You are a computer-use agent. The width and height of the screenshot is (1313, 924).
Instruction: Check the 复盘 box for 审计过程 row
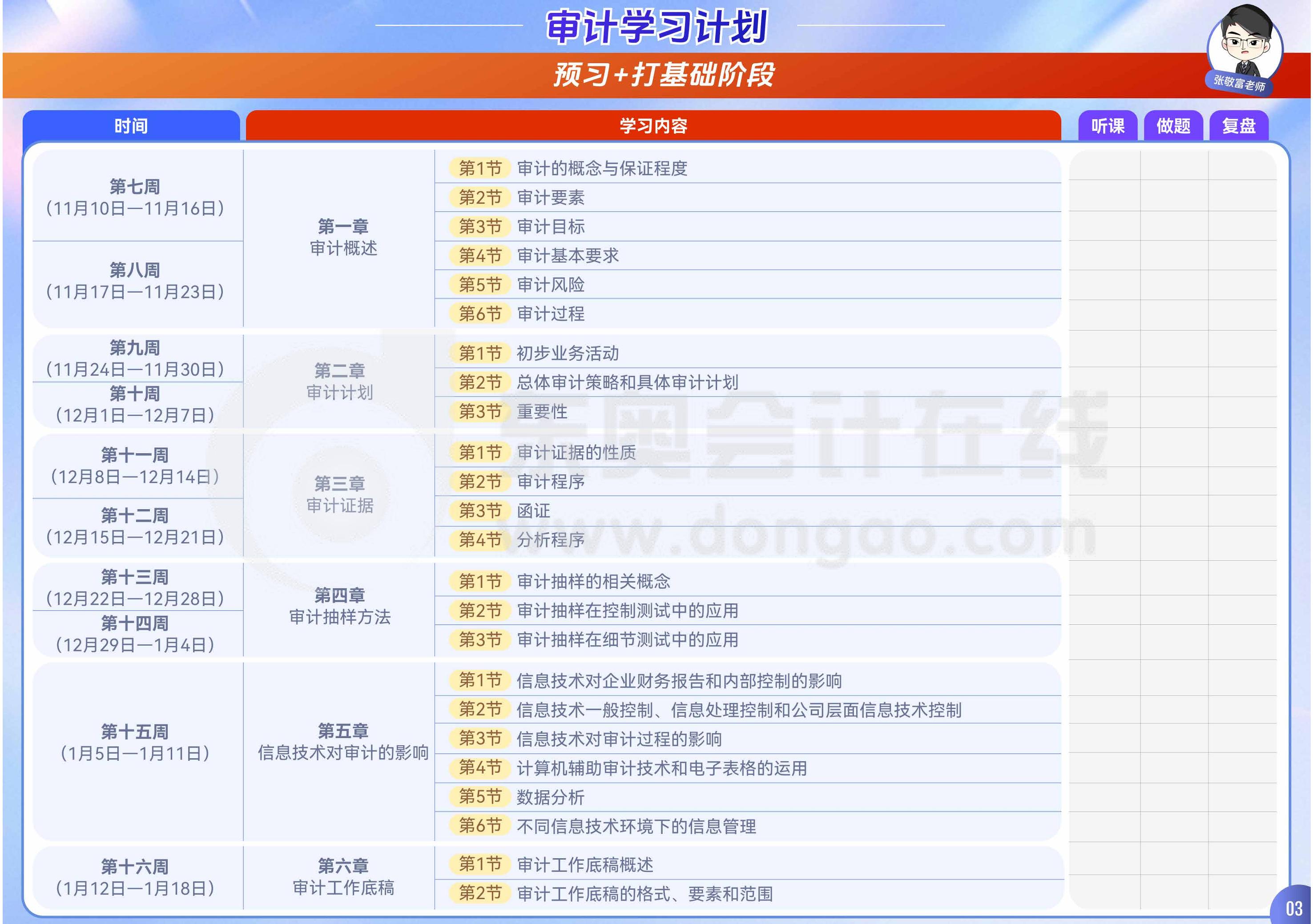1242,313
